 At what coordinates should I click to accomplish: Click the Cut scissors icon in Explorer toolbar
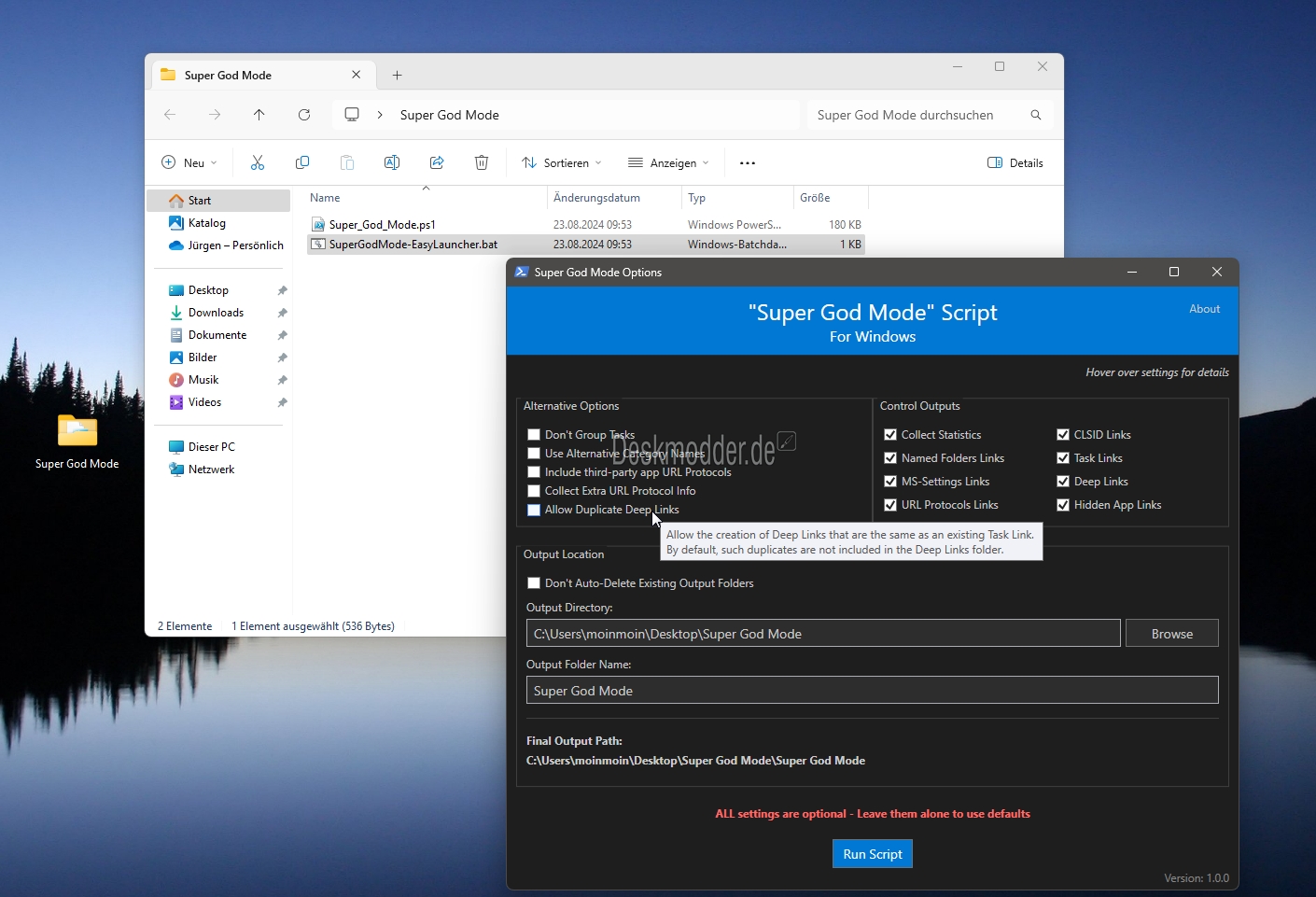point(258,162)
